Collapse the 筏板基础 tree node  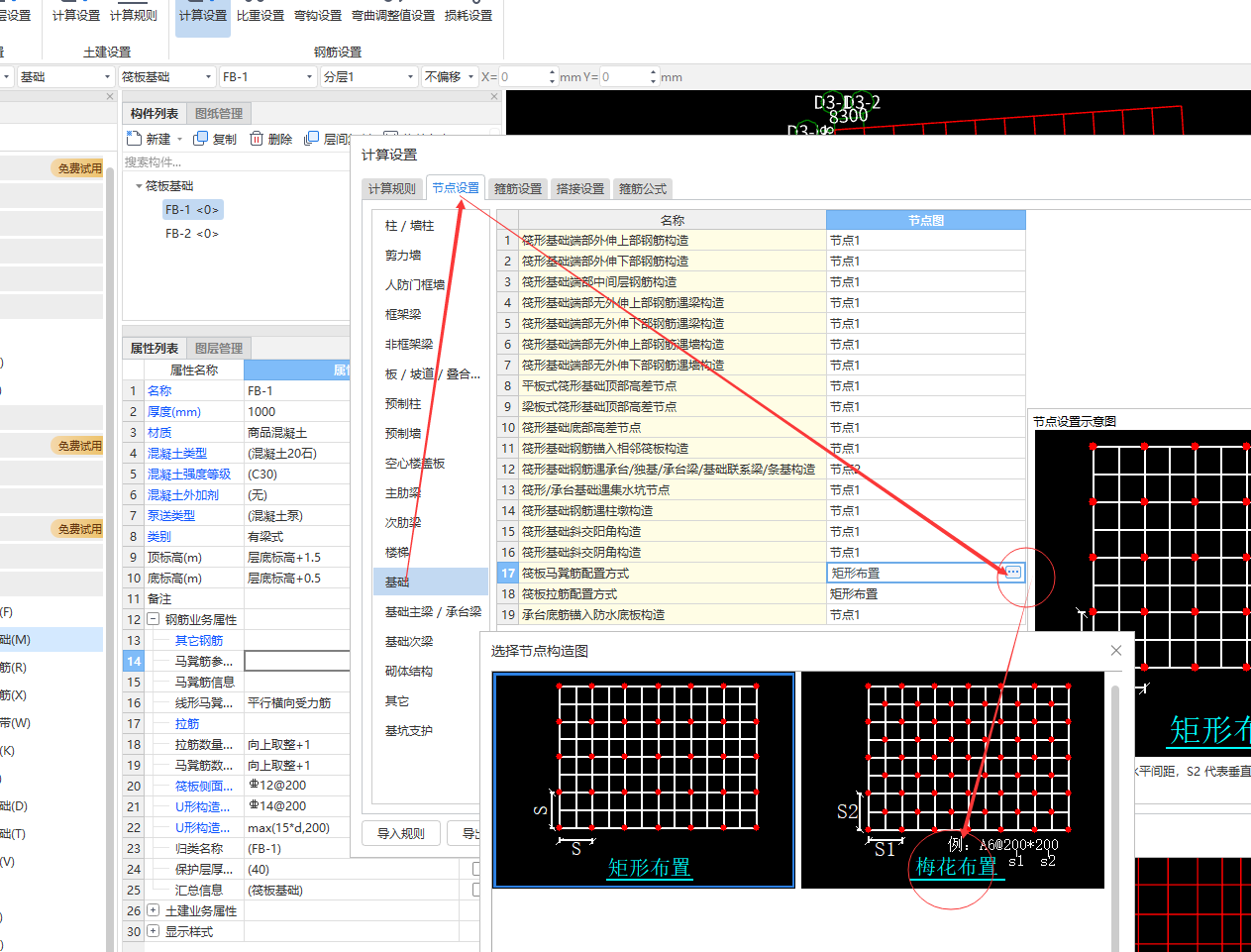pos(139,186)
